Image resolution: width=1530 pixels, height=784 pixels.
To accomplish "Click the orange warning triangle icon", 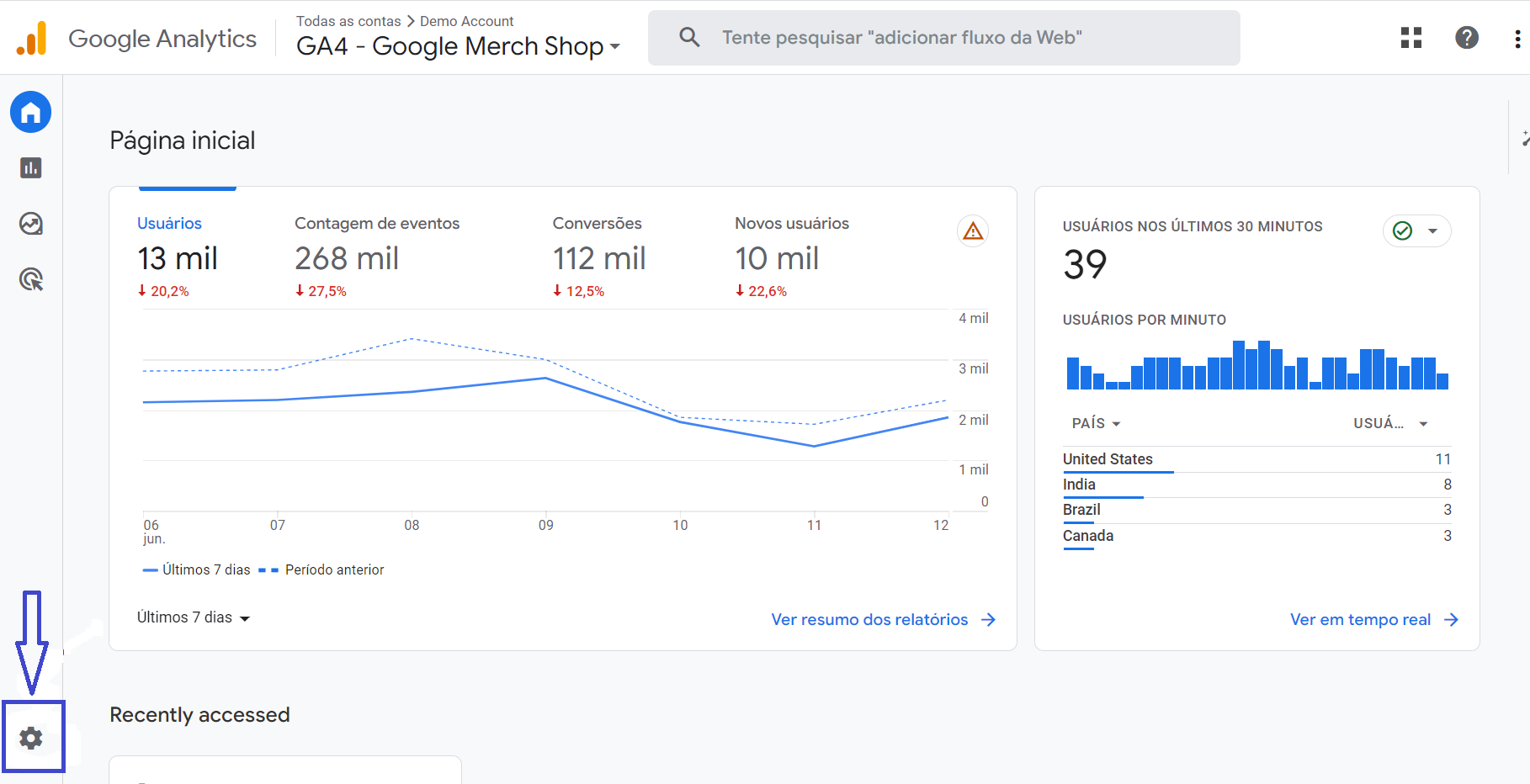I will pyautogui.click(x=973, y=230).
